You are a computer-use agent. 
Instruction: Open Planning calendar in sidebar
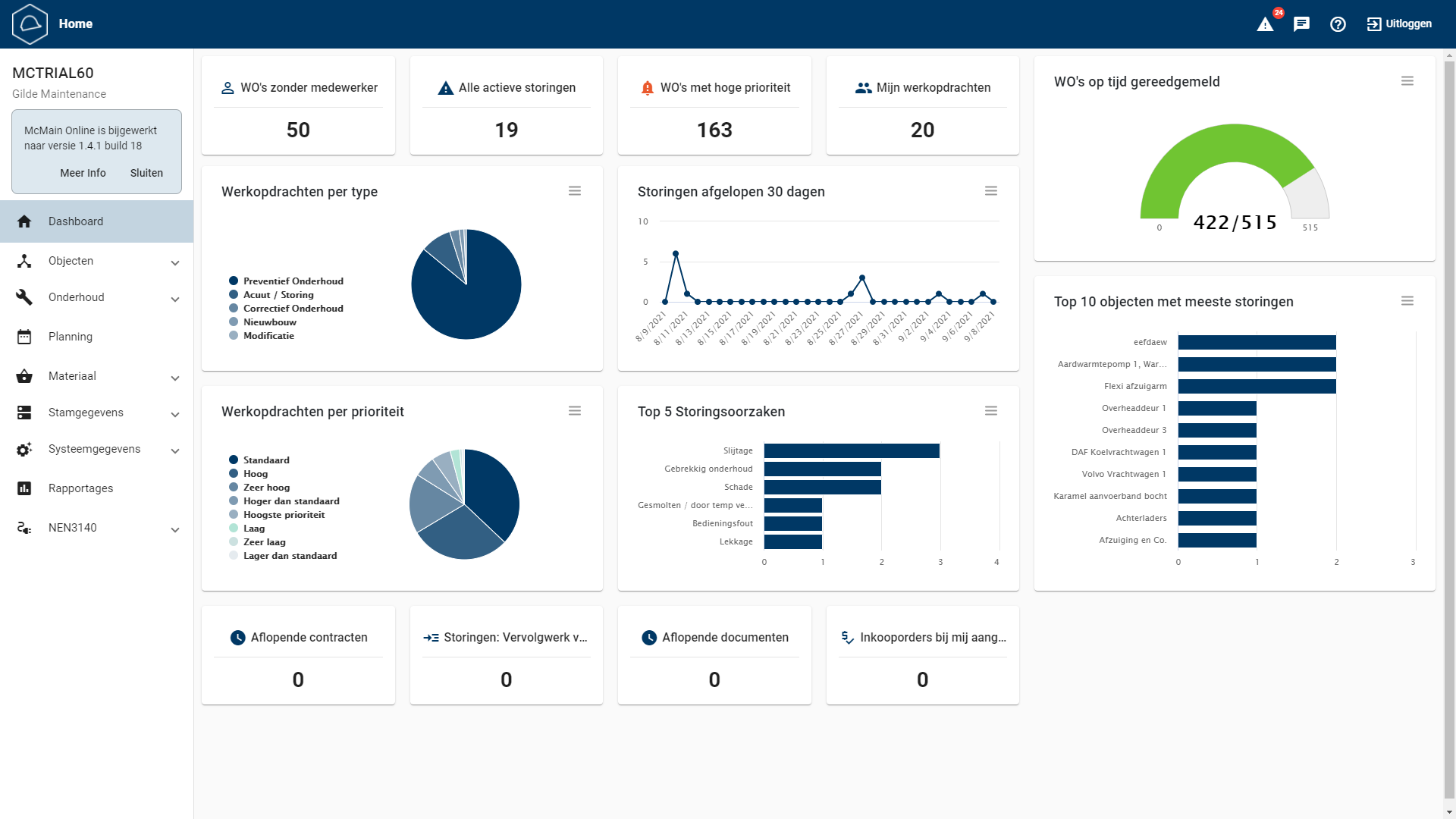[71, 337]
